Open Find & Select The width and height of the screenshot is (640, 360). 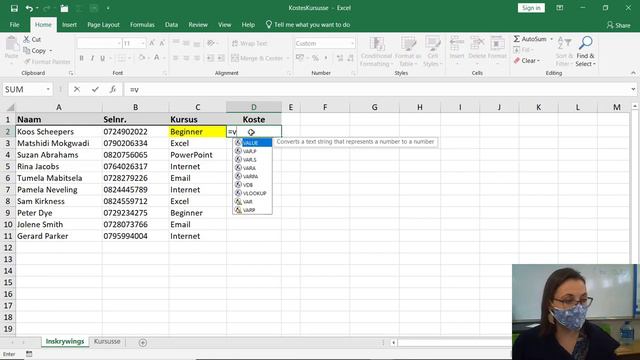click(585, 51)
